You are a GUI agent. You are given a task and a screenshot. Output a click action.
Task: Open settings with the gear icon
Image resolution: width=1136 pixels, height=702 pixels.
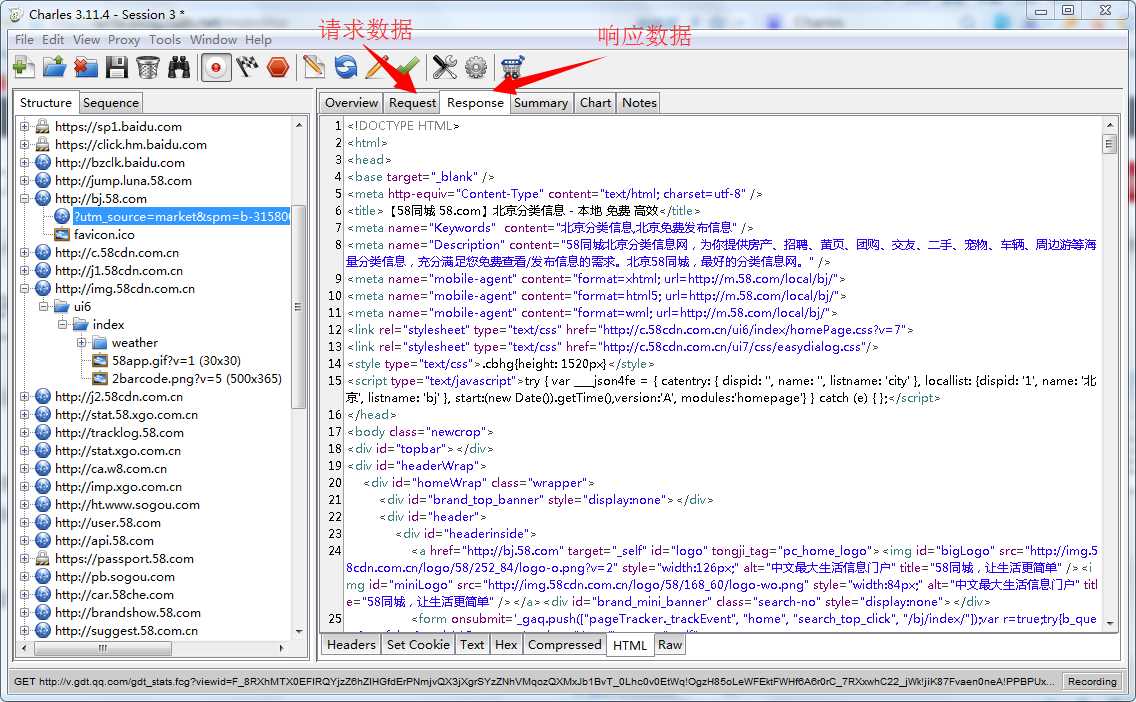(476, 67)
